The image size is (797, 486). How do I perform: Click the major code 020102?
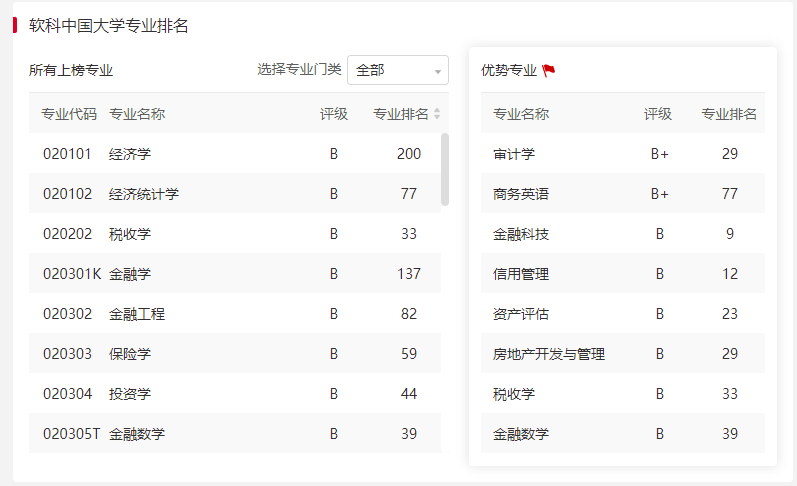[x=67, y=194]
